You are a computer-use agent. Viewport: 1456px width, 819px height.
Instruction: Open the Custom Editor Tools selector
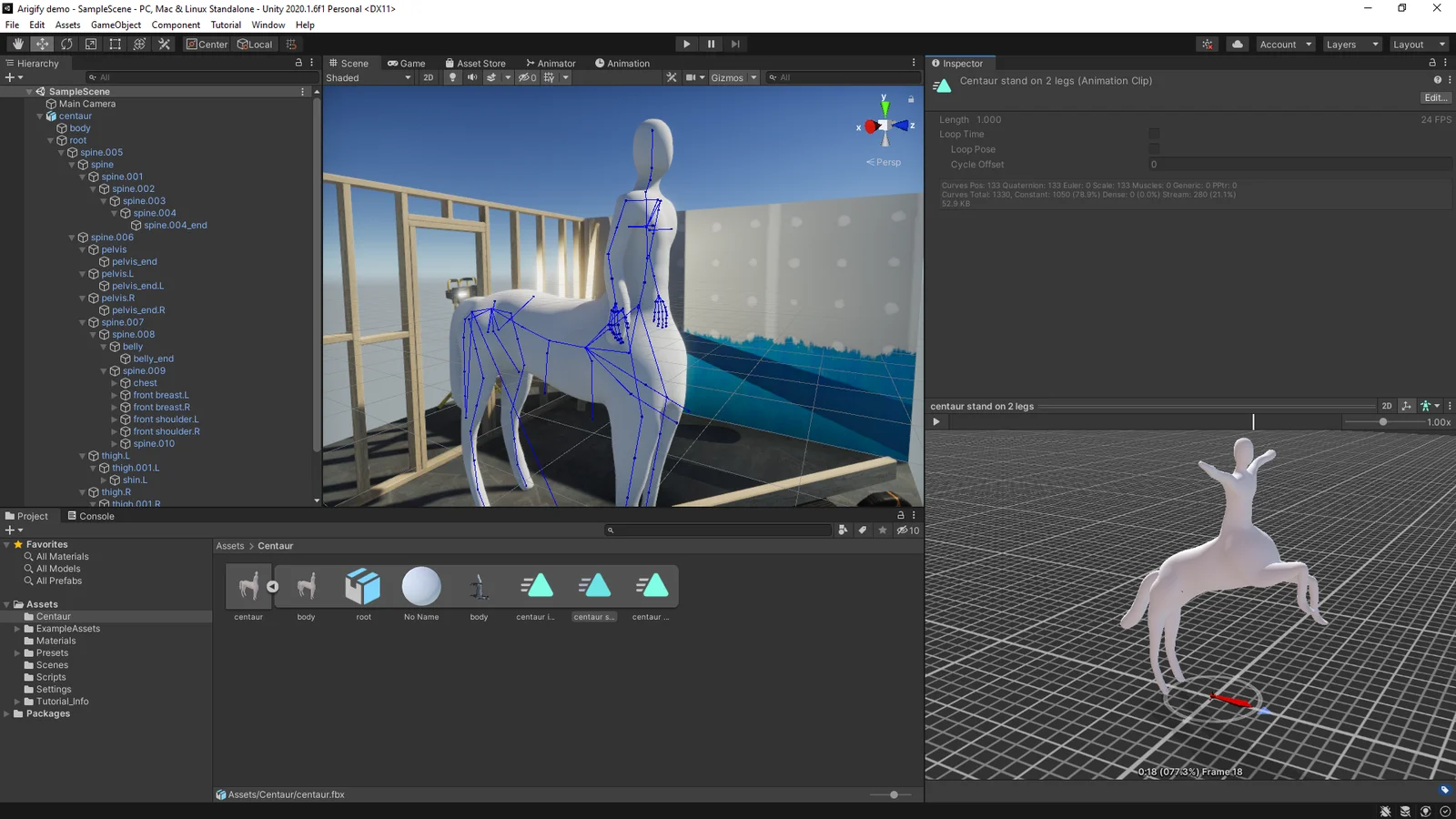tap(164, 44)
